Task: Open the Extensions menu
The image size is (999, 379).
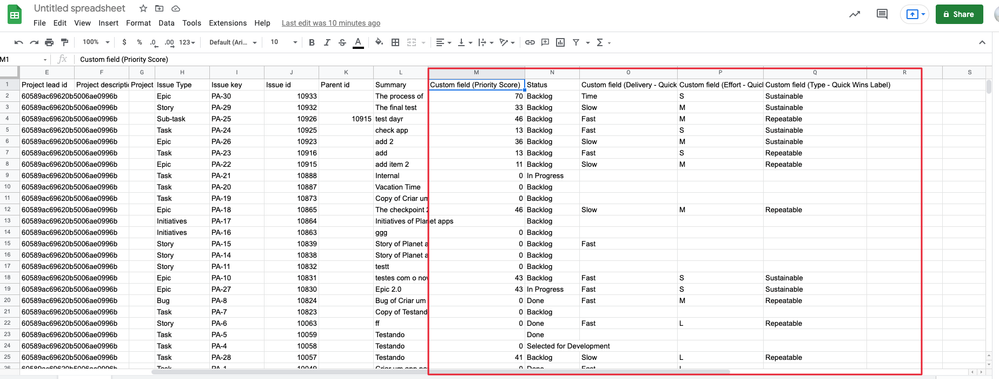Action: coord(227,23)
